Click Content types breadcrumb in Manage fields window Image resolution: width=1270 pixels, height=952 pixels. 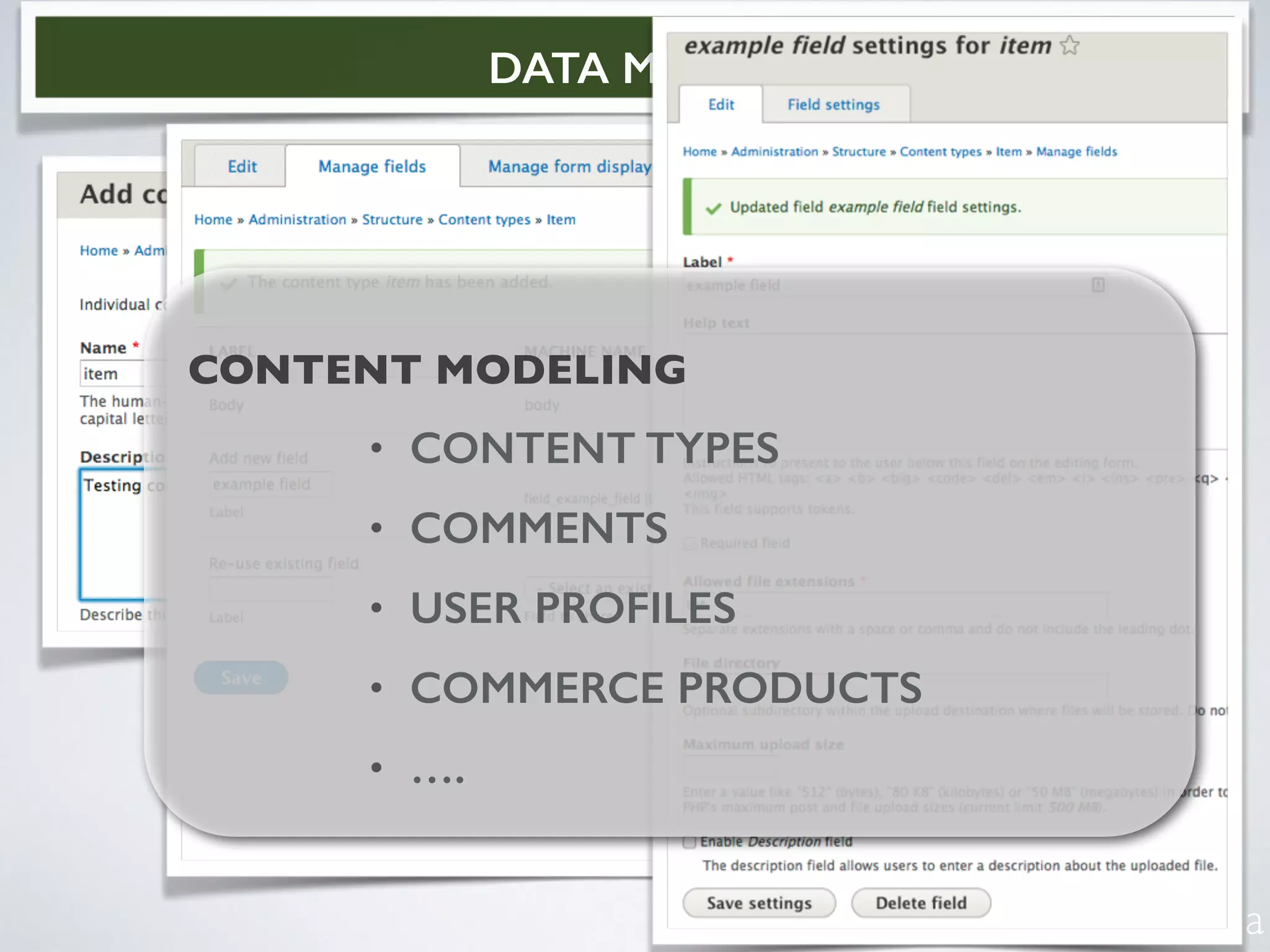click(x=484, y=219)
